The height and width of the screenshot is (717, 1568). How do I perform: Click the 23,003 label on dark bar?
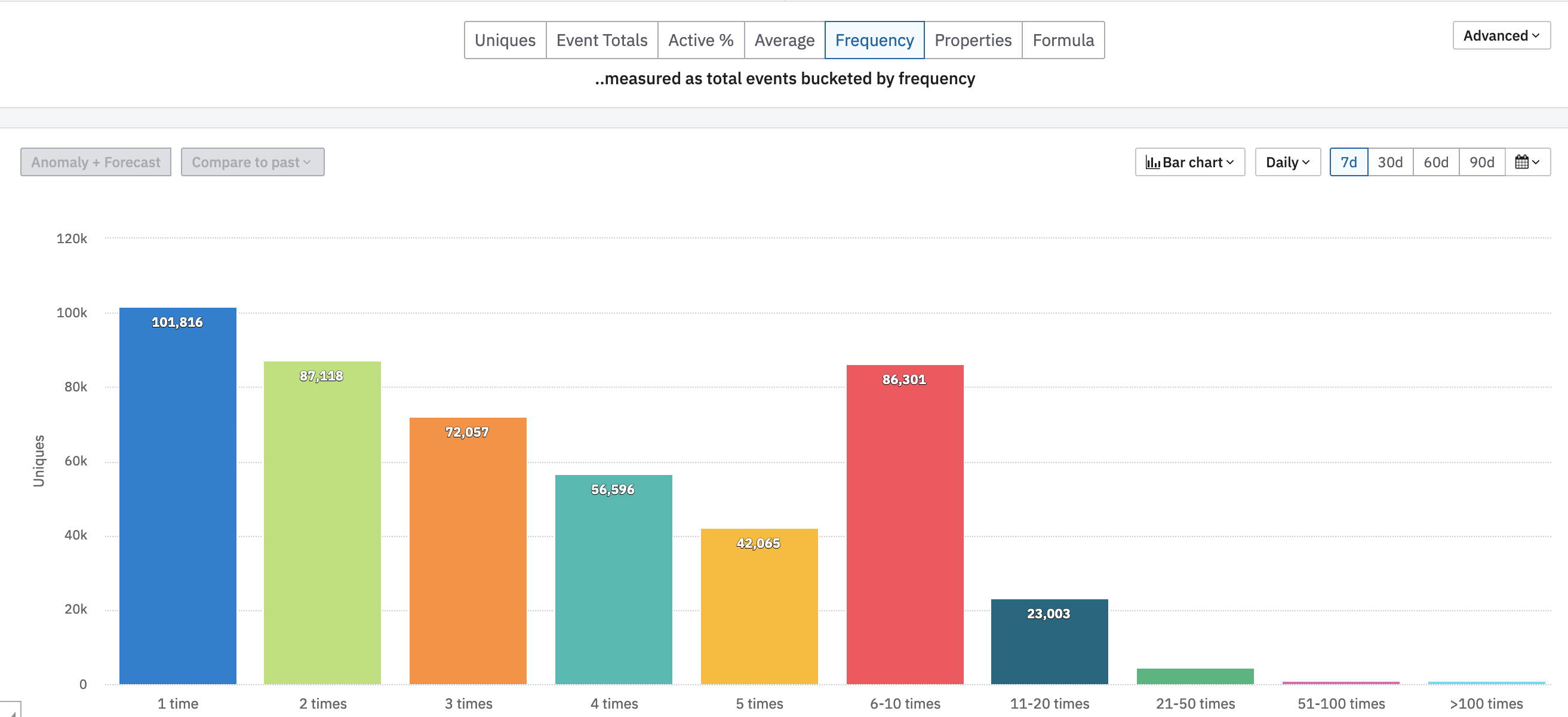(1048, 614)
